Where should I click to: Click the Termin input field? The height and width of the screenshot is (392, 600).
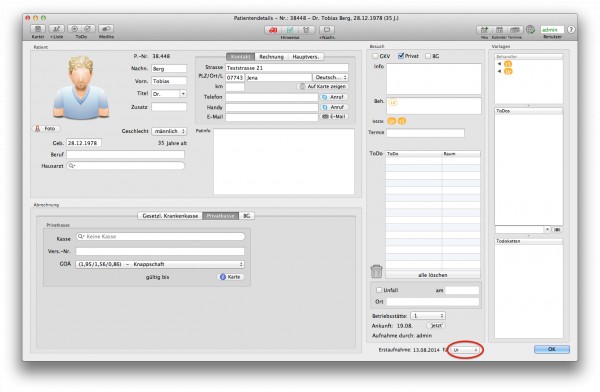pyautogui.click(x=425, y=133)
